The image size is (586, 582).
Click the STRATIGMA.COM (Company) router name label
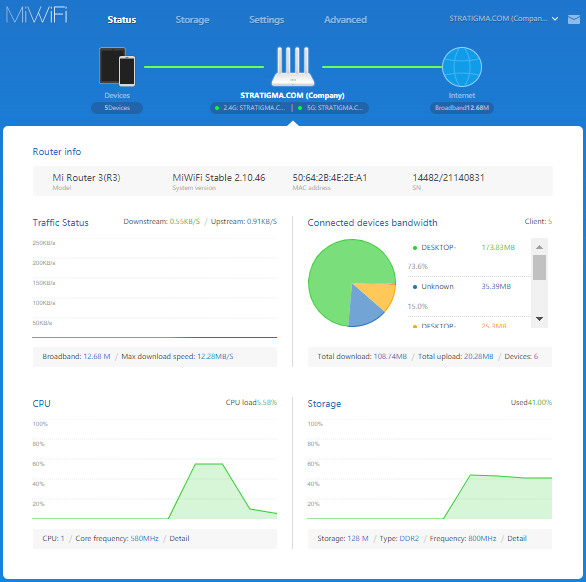tap(292, 95)
